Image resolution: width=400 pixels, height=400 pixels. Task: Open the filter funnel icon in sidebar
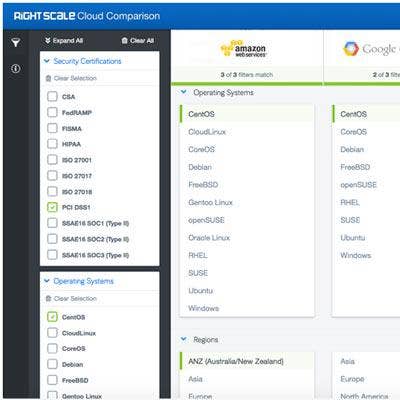[x=16, y=43]
